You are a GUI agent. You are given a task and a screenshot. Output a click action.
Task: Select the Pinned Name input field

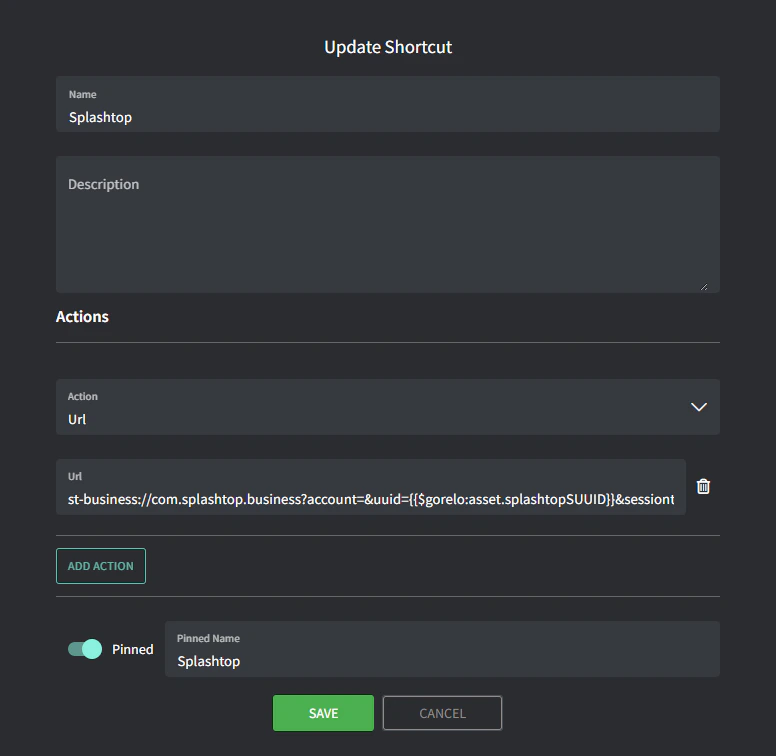click(442, 649)
